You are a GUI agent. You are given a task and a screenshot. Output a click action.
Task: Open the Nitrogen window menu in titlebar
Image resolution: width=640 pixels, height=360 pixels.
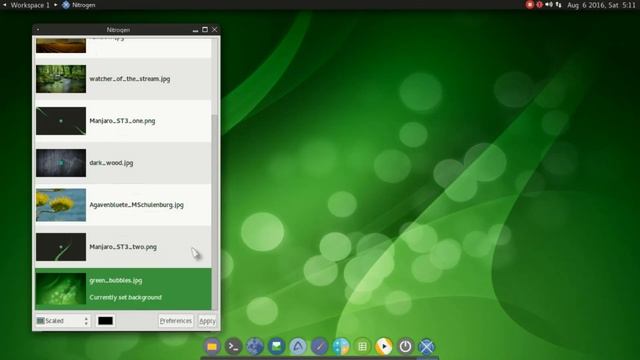[x=38, y=29]
